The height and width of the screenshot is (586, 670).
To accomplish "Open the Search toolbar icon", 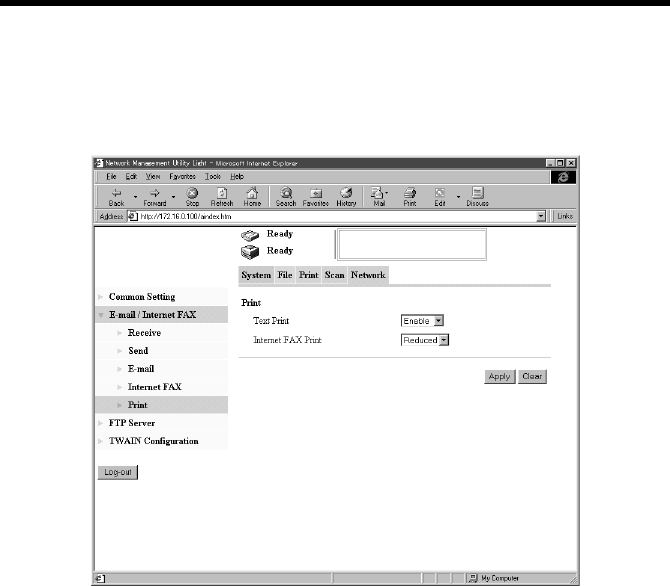I will tap(286, 197).
